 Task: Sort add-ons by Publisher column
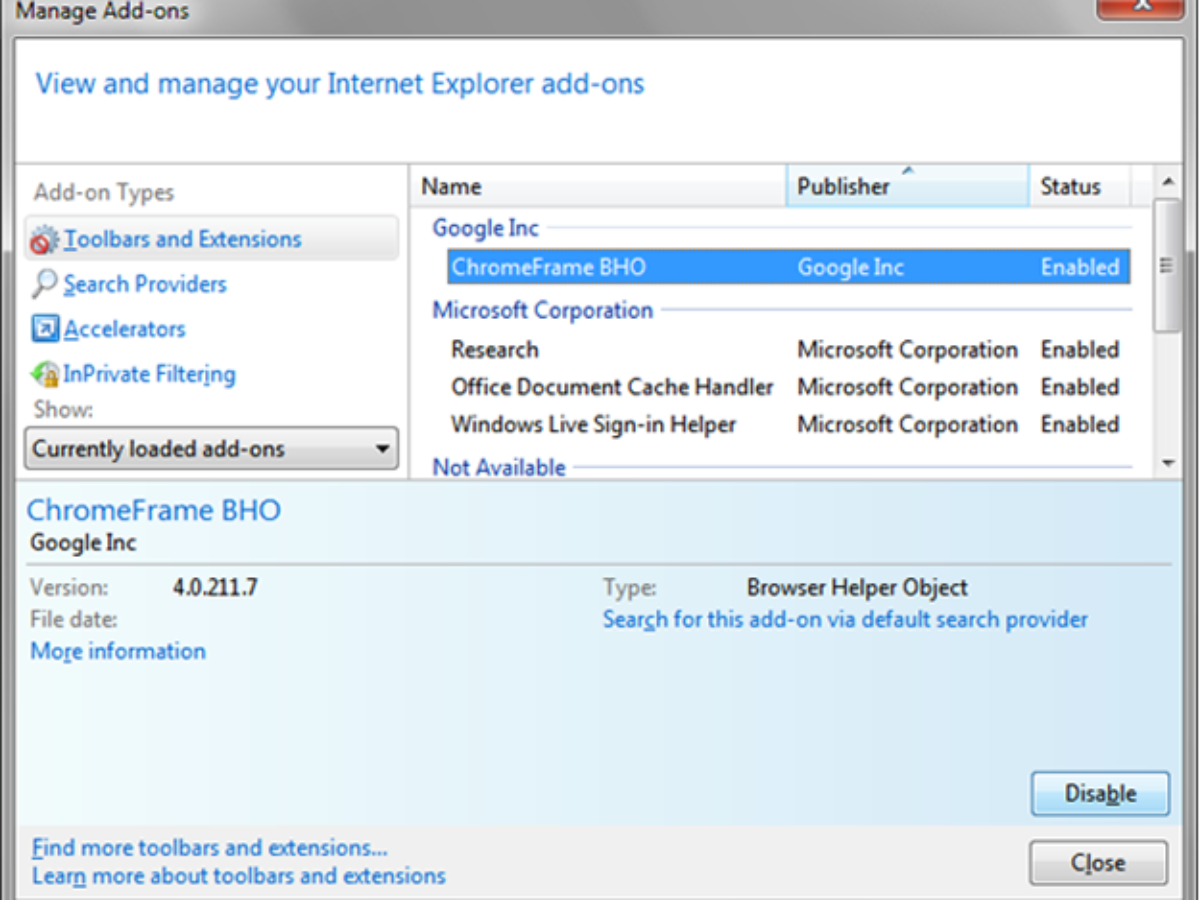(906, 186)
